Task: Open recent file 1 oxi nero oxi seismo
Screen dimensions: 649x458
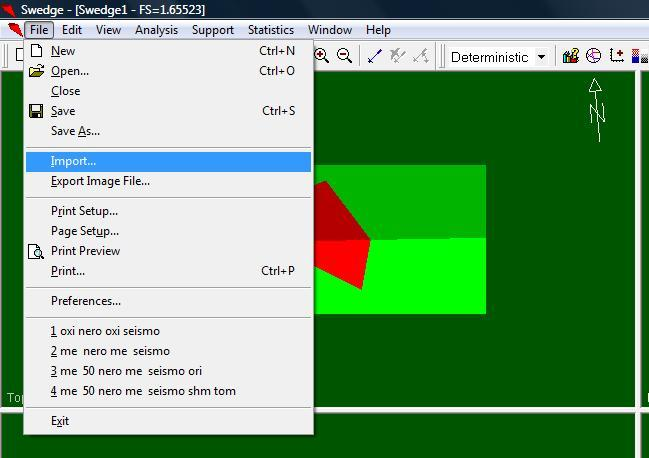Action: pos(168,331)
